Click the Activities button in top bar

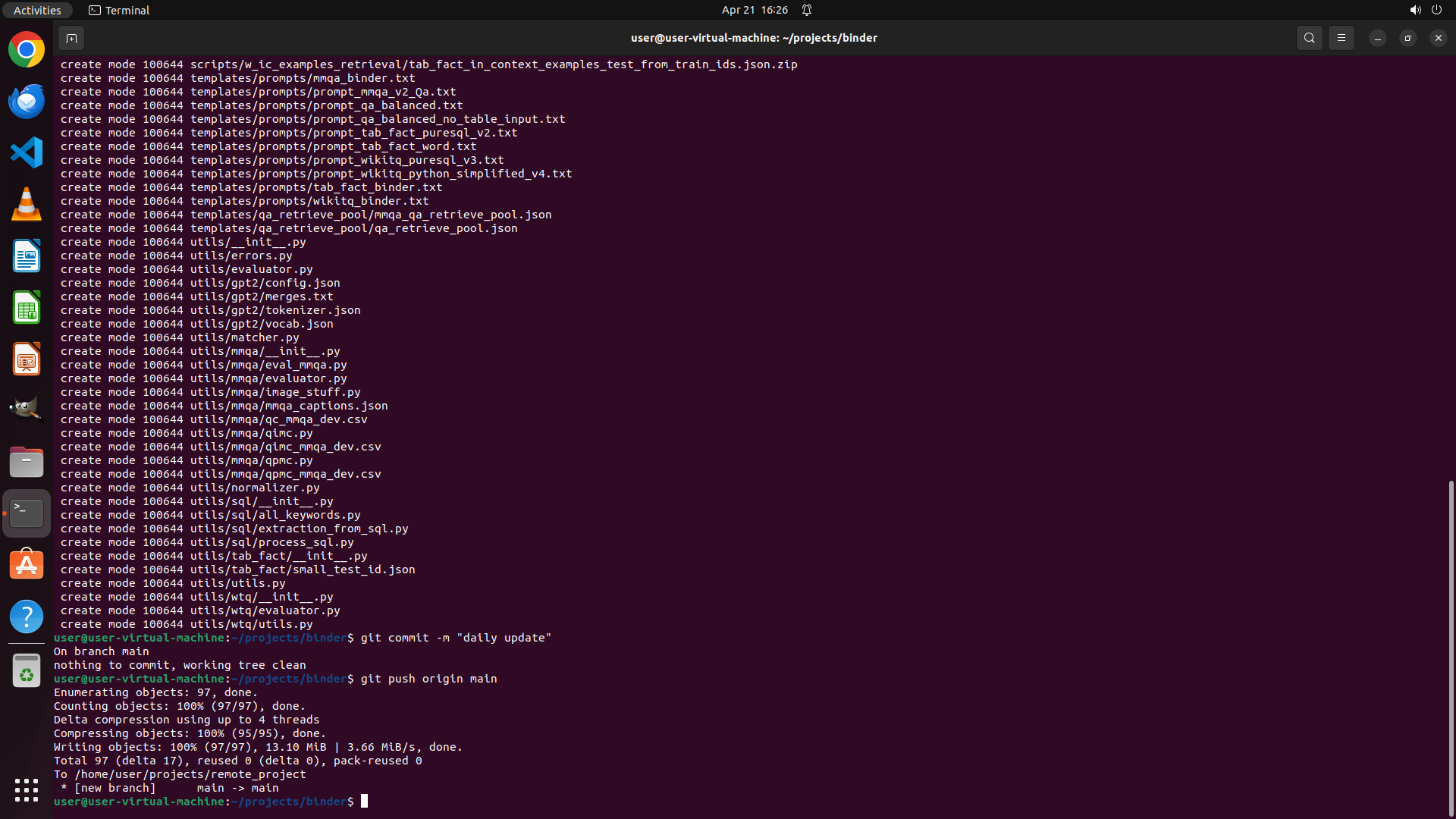tap(37, 10)
